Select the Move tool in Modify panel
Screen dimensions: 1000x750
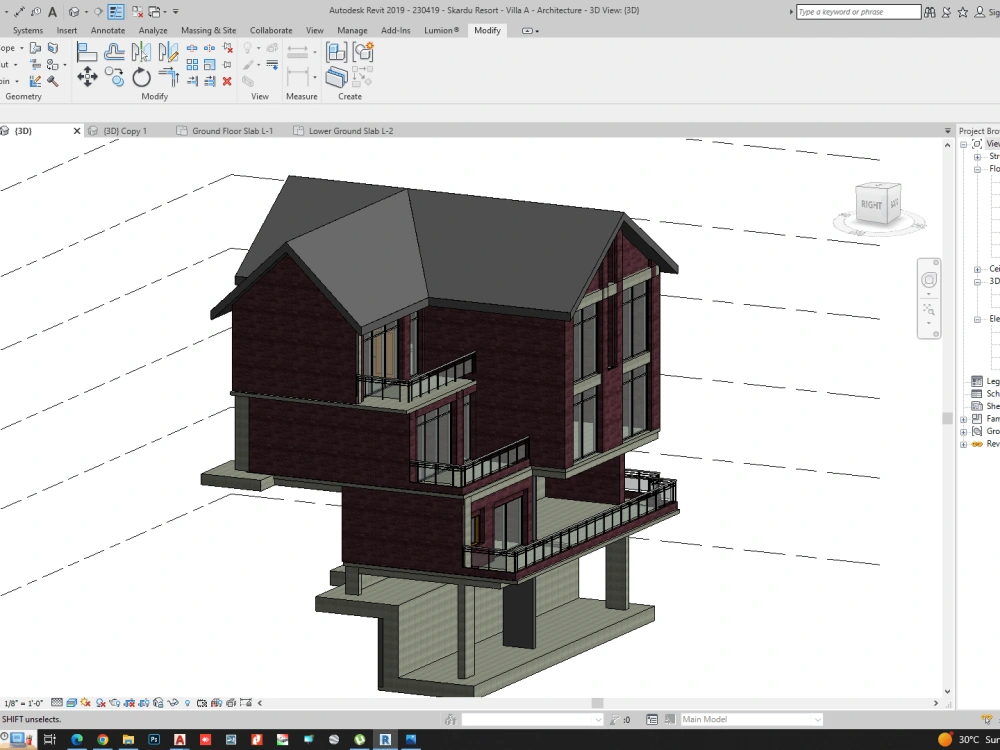(88, 78)
